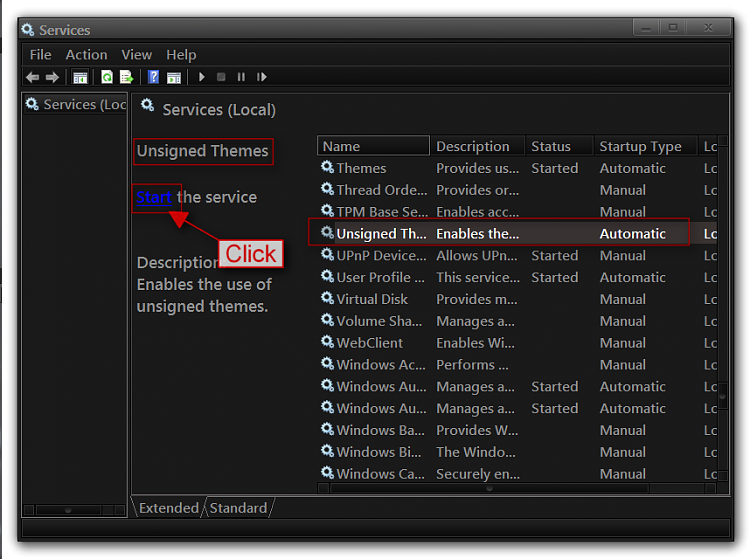The width and height of the screenshot is (750, 559).
Task: Click 'This service...' description cell
Action: (x=478, y=277)
